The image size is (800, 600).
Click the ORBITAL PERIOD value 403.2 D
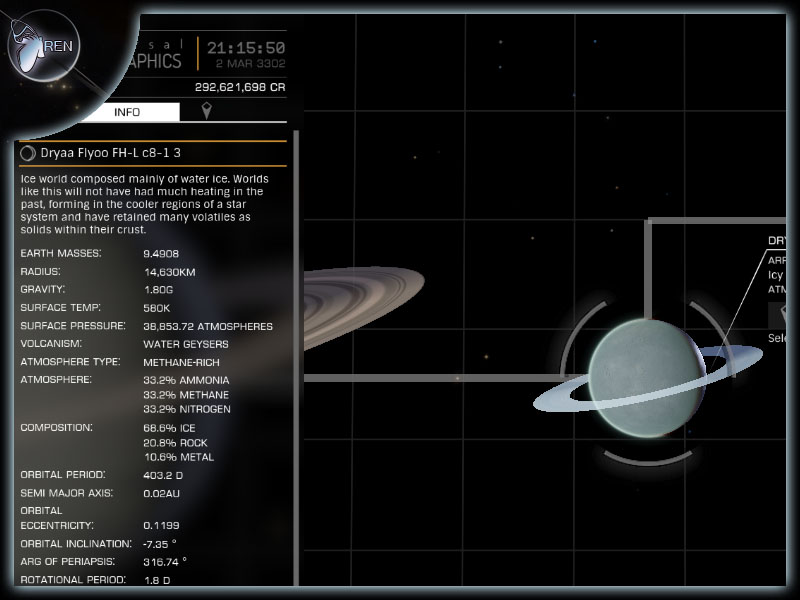pyautogui.click(x=163, y=475)
